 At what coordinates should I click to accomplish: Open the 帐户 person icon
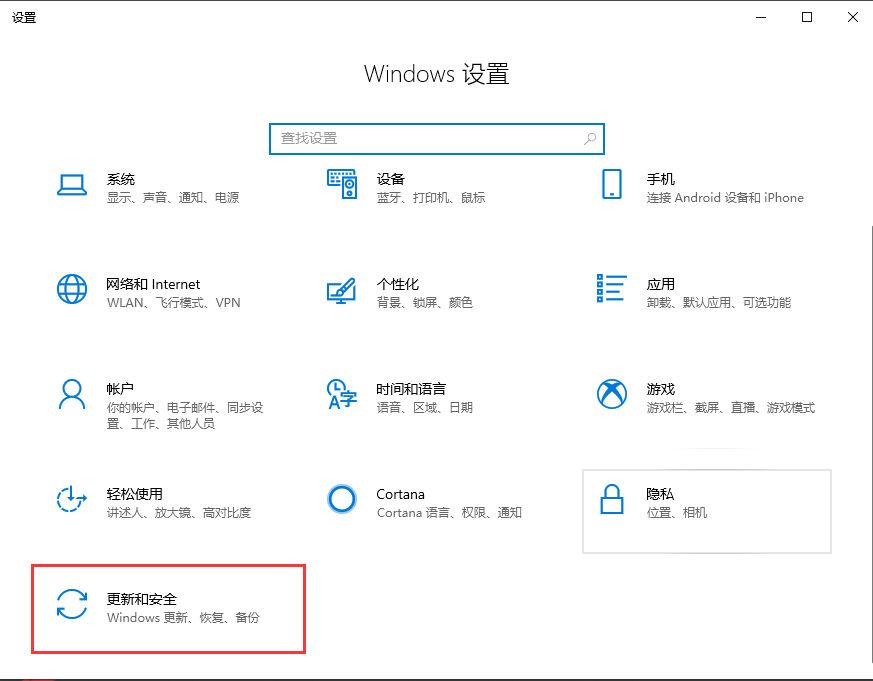[x=72, y=394]
